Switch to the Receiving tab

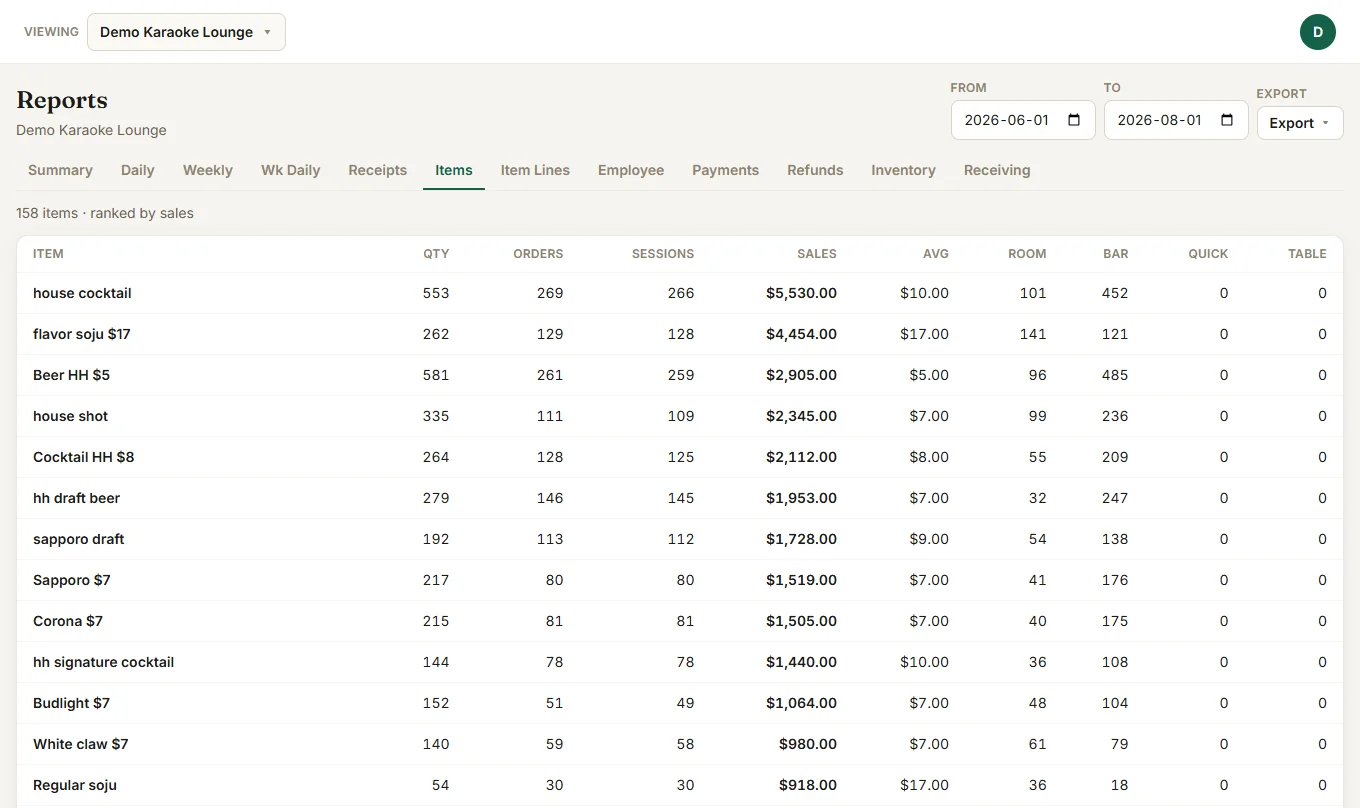[997, 170]
